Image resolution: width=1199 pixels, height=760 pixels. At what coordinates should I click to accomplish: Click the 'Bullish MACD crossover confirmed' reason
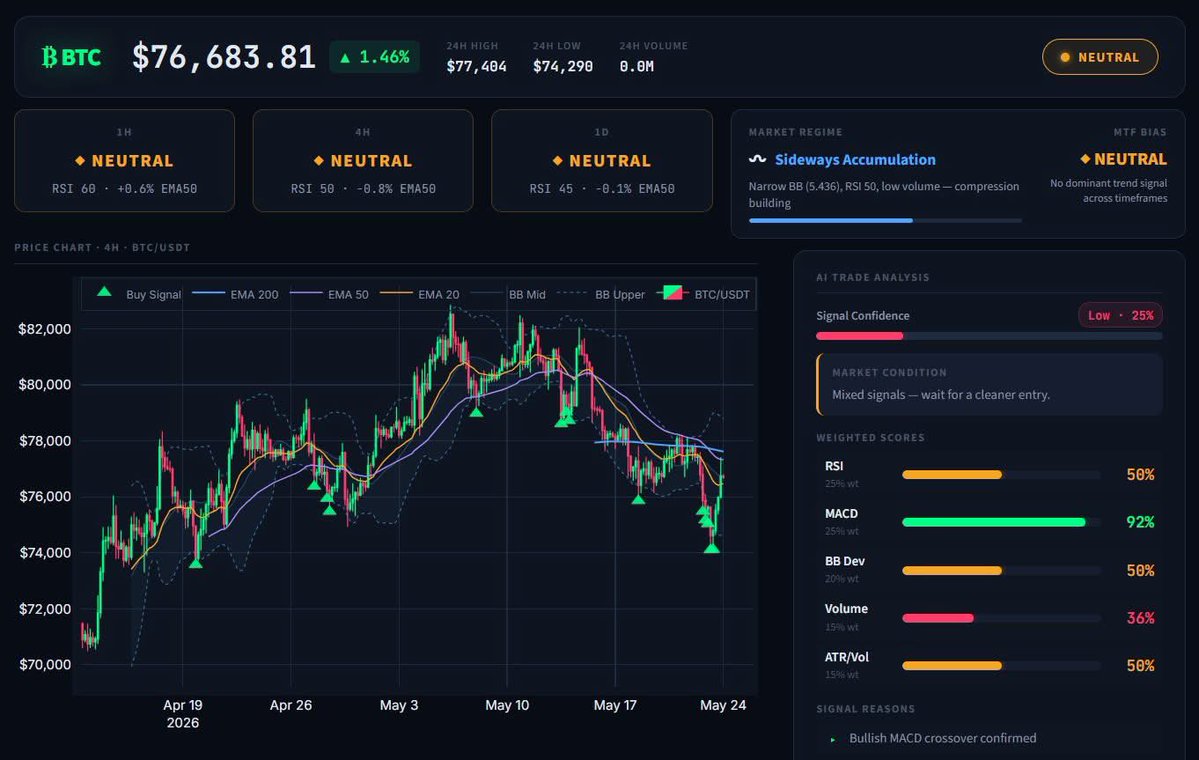[943, 738]
